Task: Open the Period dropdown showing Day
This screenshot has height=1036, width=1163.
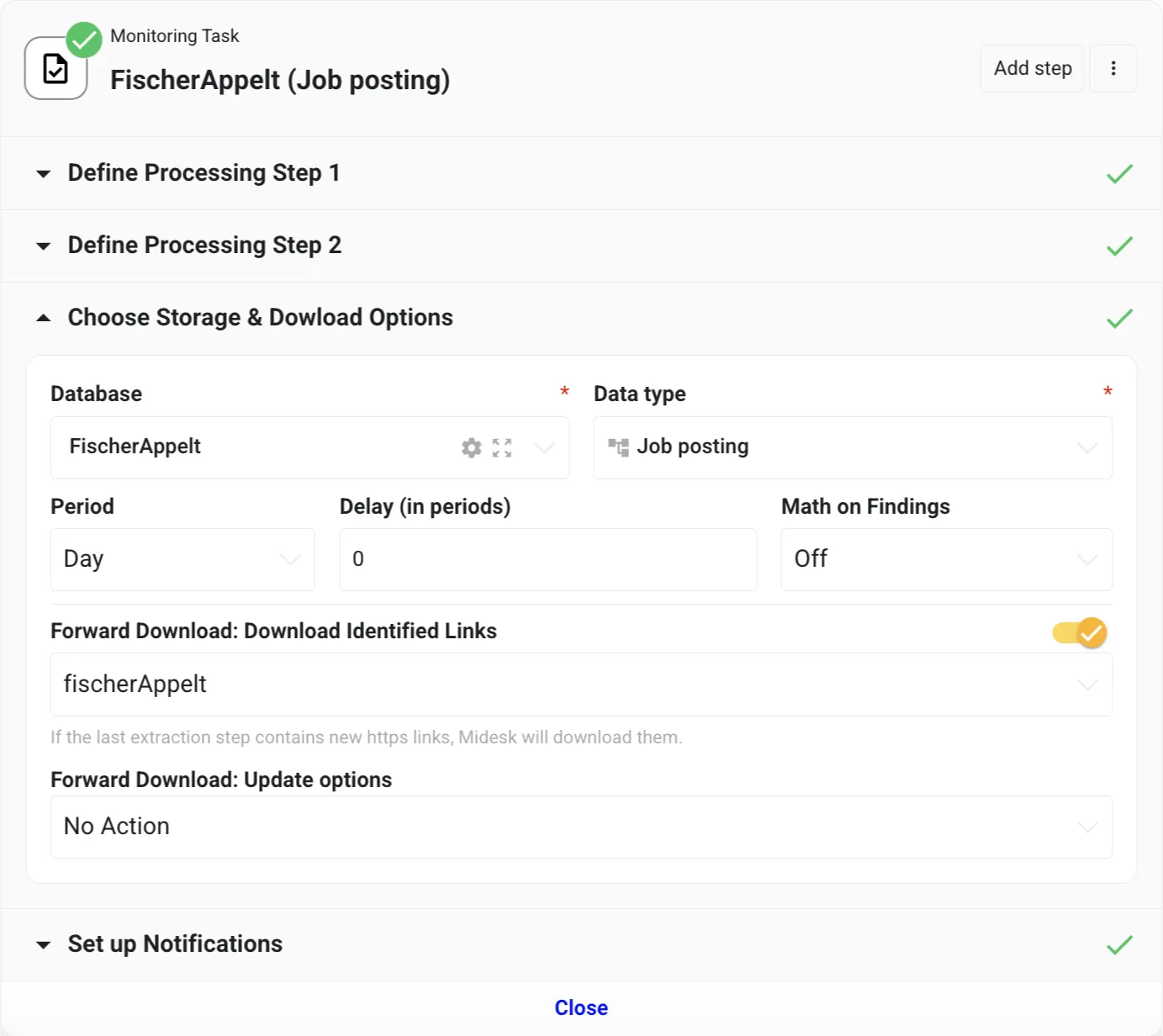Action: [182, 559]
